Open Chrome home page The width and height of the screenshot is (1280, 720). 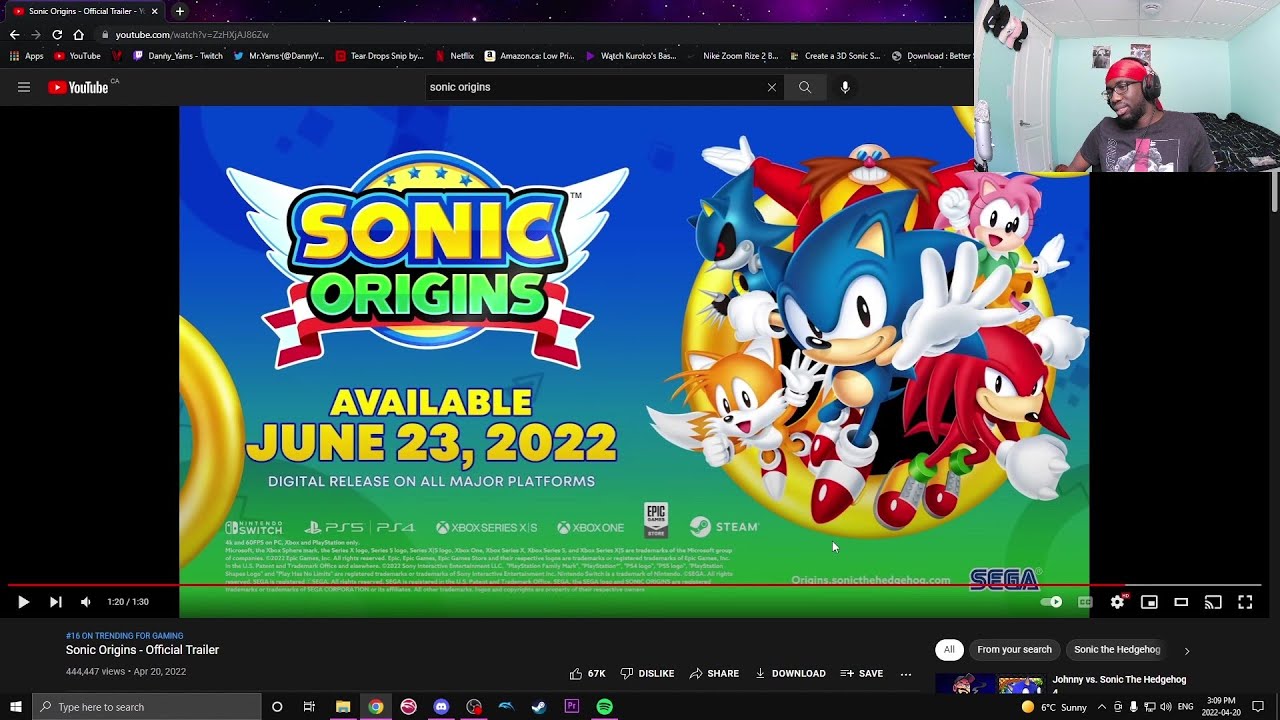(79, 34)
